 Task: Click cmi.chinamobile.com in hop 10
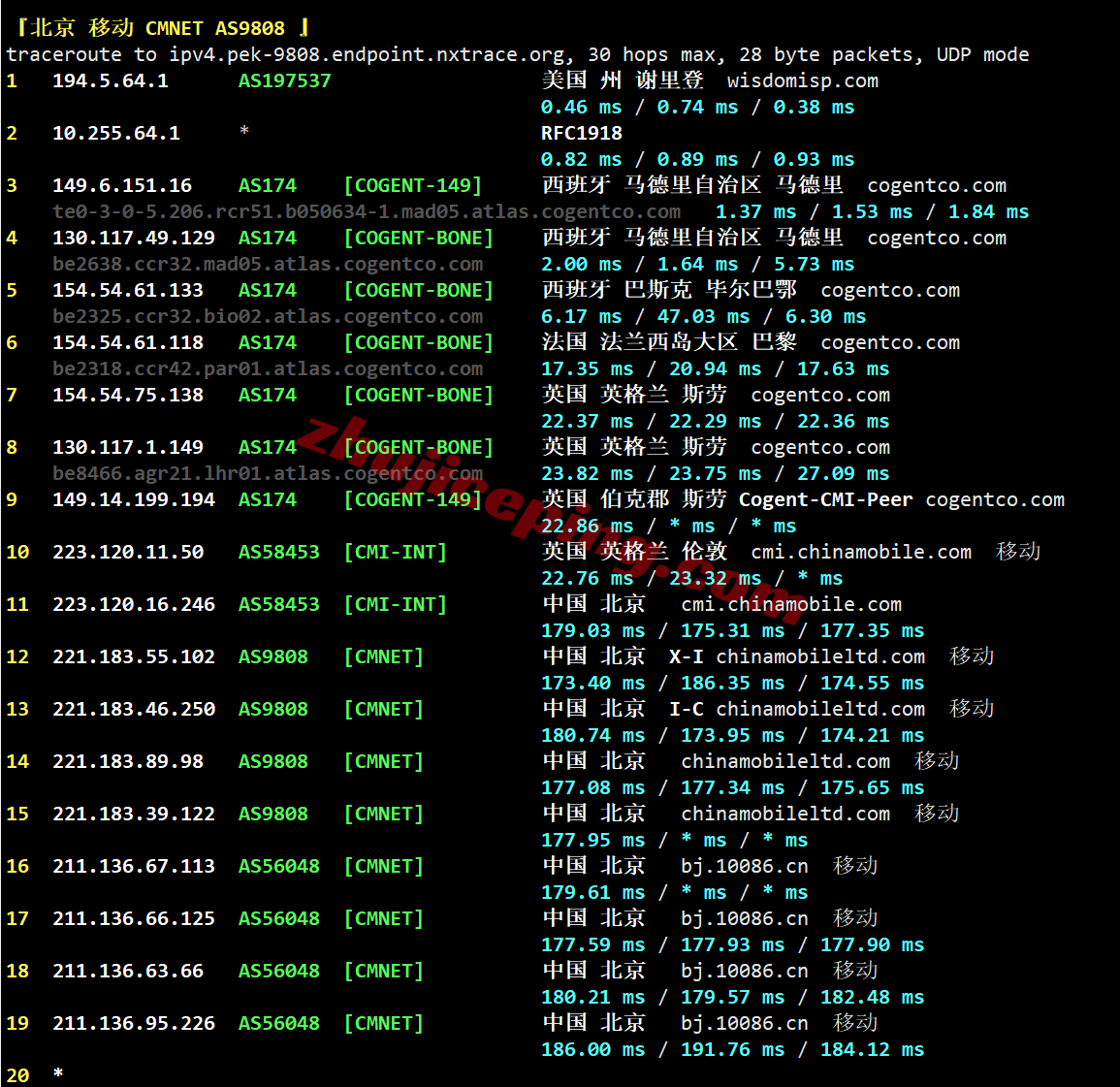coord(861,552)
